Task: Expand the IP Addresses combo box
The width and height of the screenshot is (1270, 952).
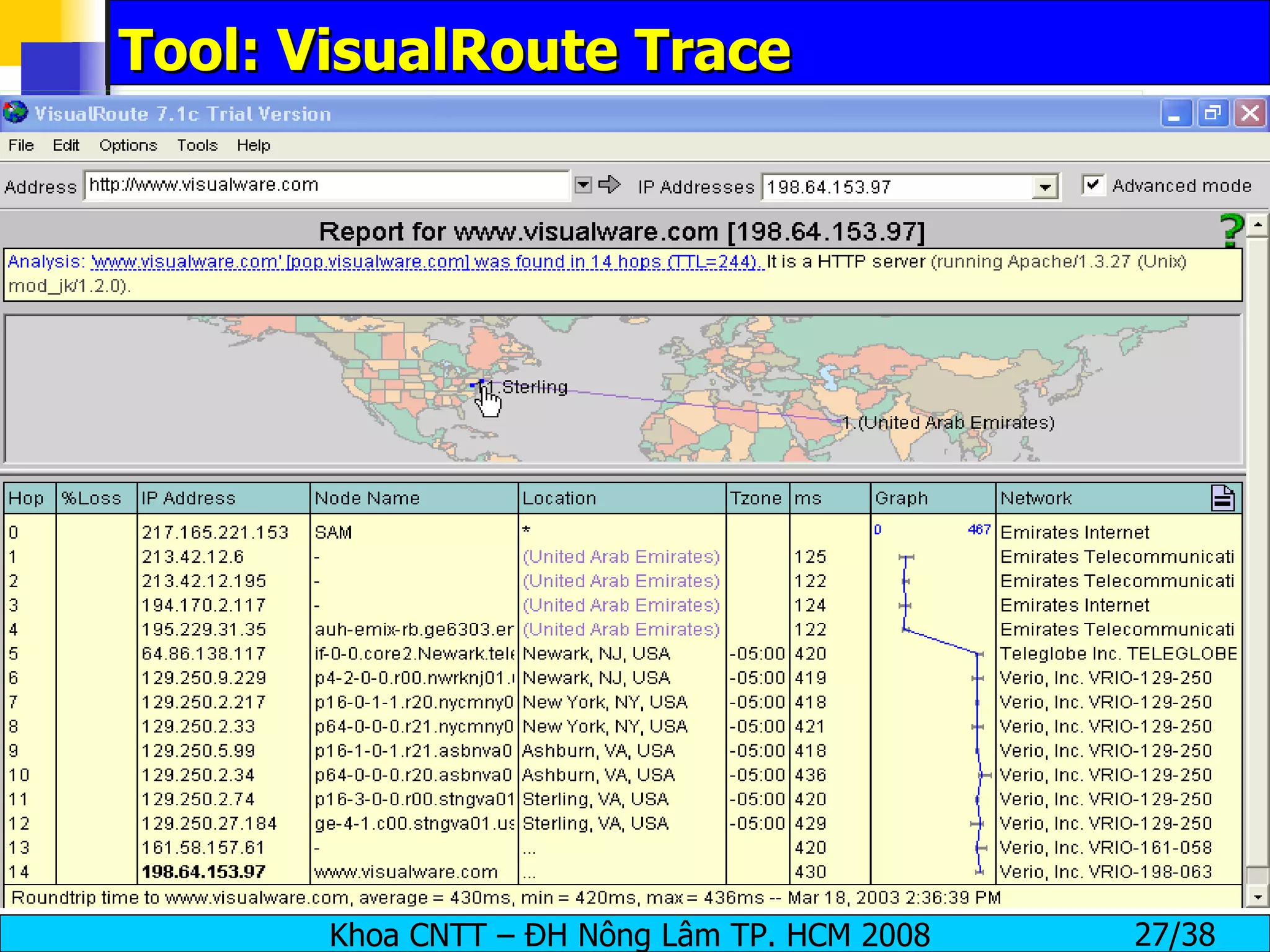Action: 1045,187
